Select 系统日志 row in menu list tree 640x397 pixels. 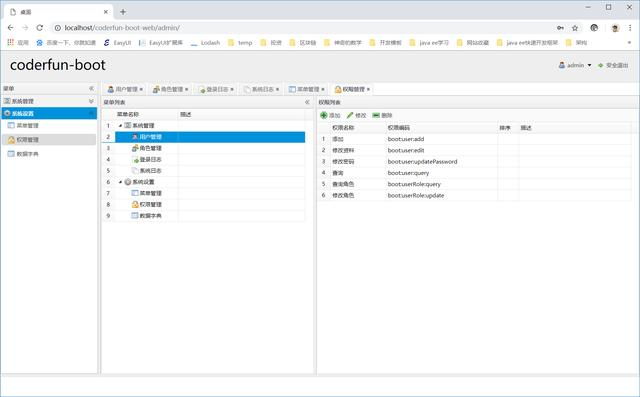tap(203, 171)
